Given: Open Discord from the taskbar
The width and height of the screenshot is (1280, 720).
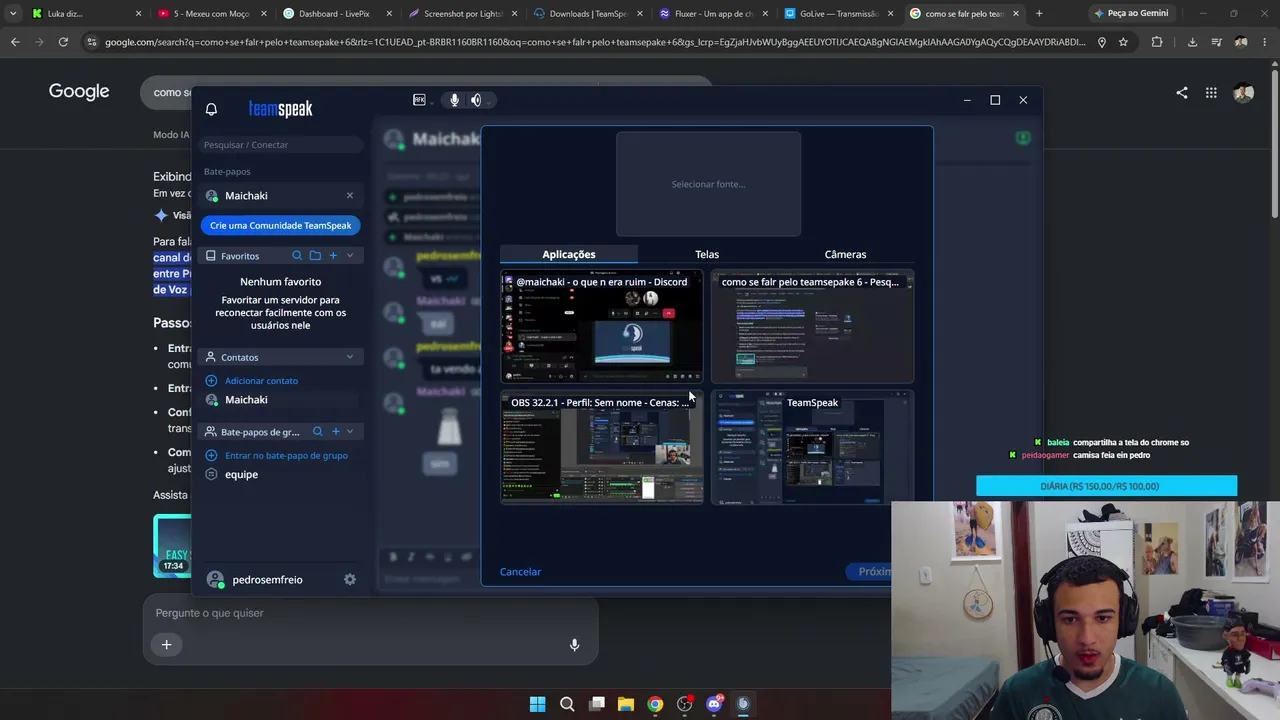Looking at the screenshot, I should (714, 704).
